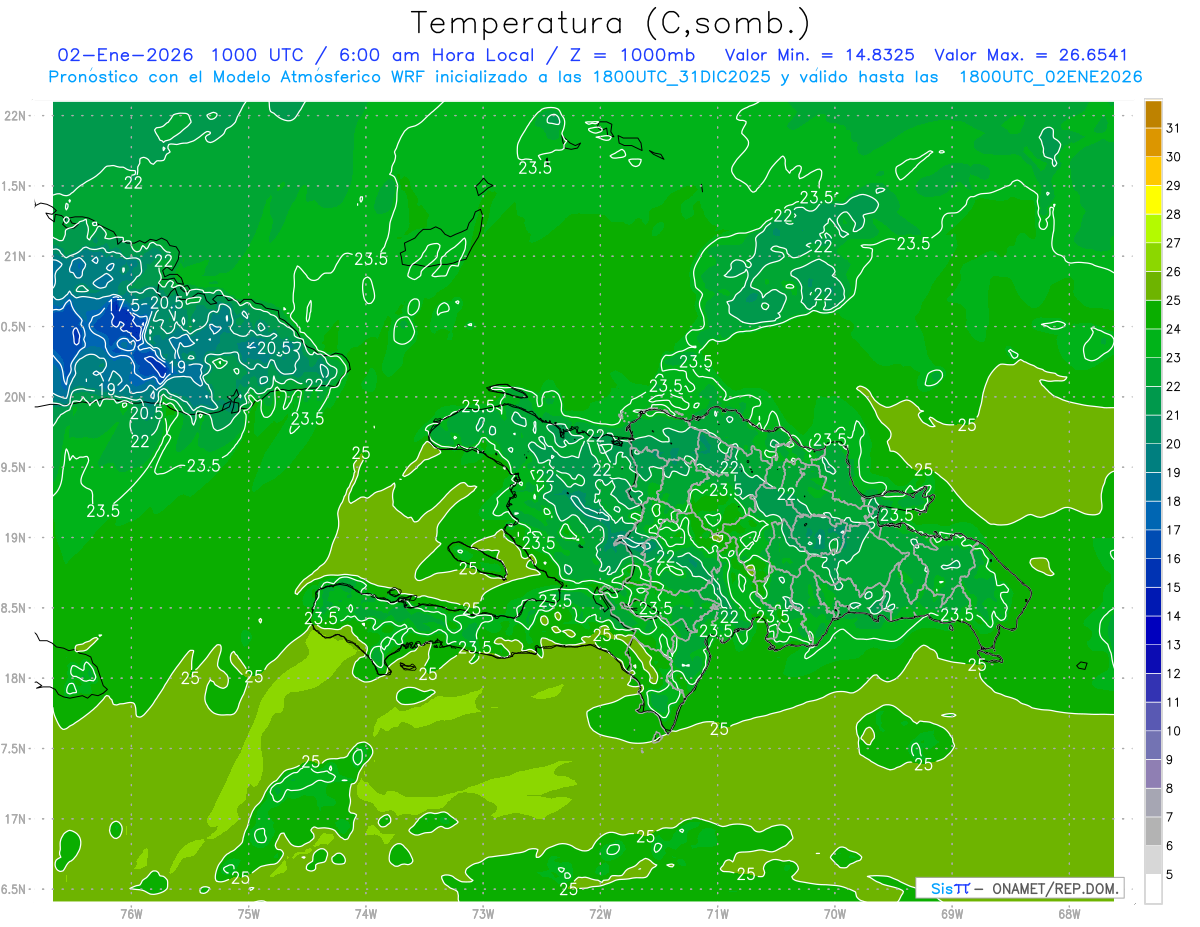
Task: Click the 73W longitude axis label
Action: [x=483, y=914]
